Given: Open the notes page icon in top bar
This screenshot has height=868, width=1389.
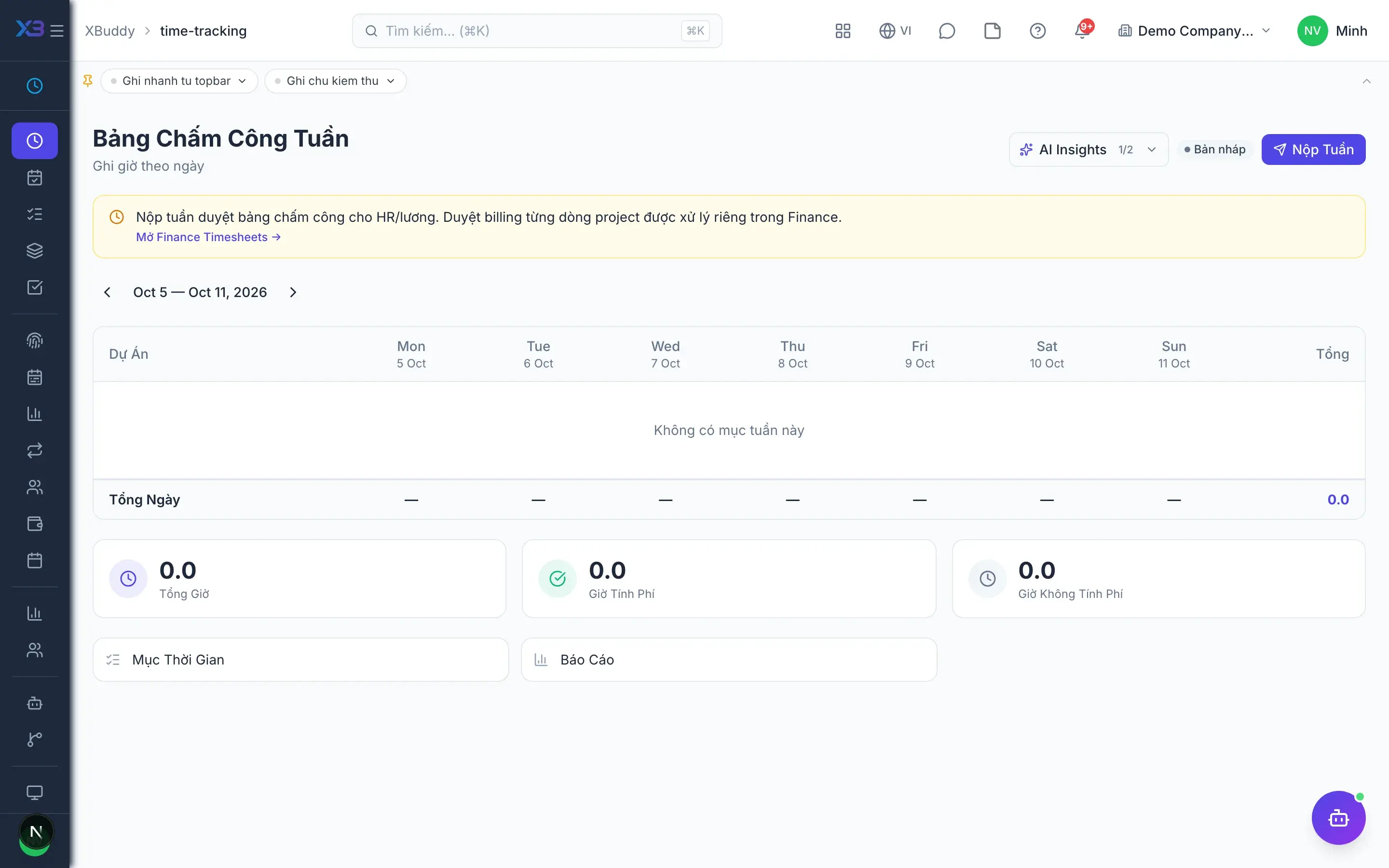Looking at the screenshot, I should [992, 31].
